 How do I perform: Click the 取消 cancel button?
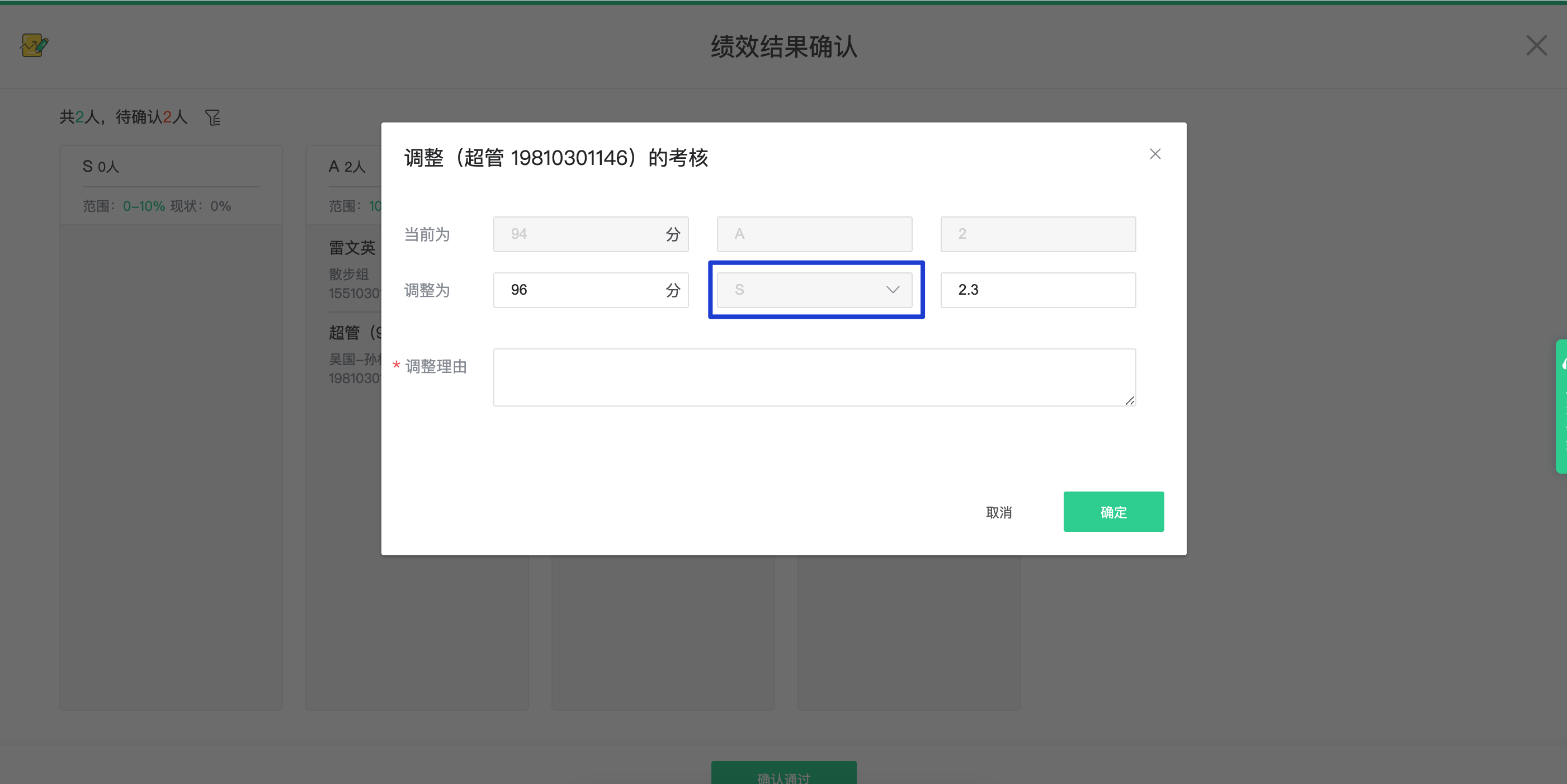click(x=998, y=512)
